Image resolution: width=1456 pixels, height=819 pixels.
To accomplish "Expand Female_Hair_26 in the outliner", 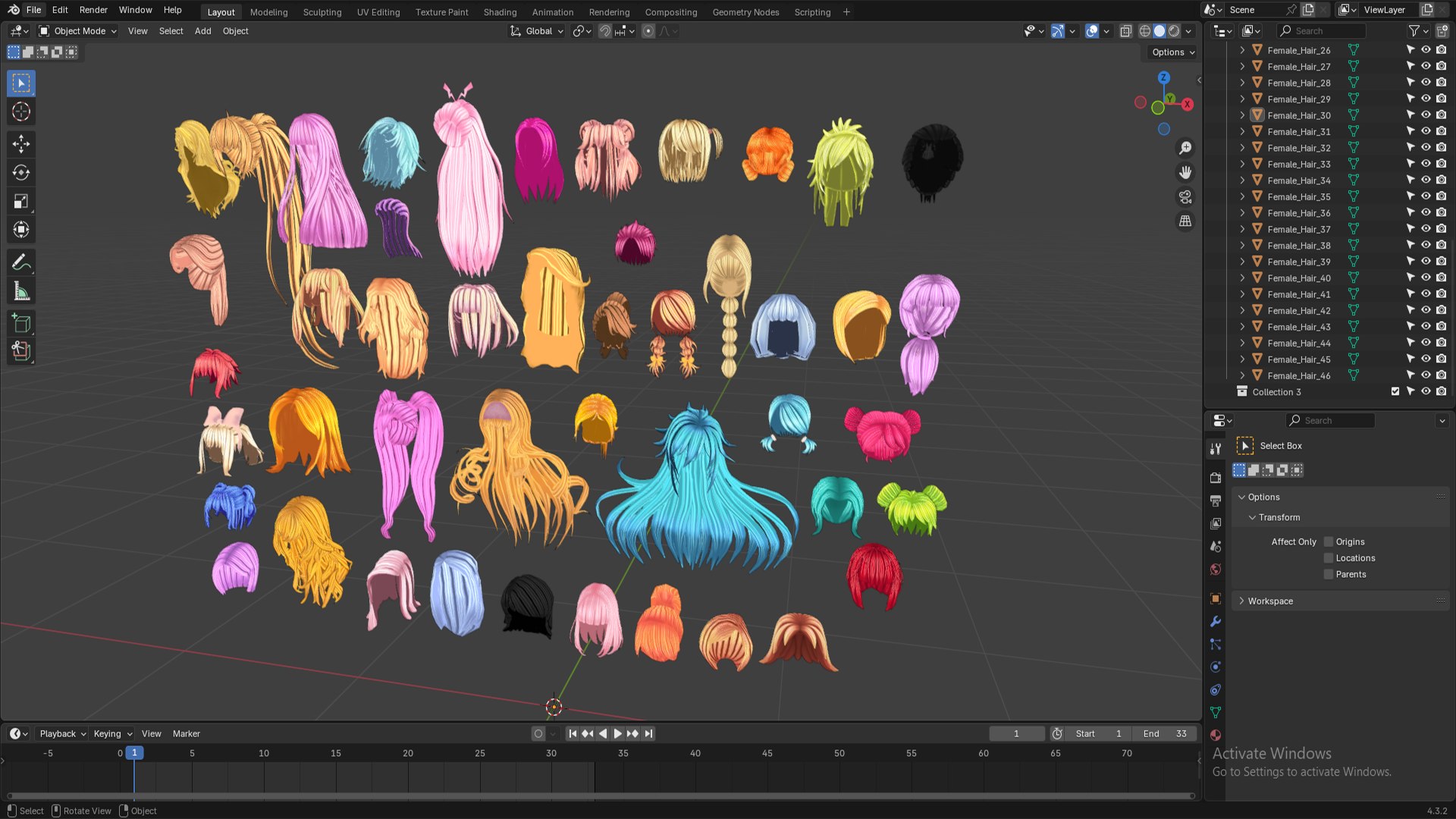I will [x=1242, y=50].
